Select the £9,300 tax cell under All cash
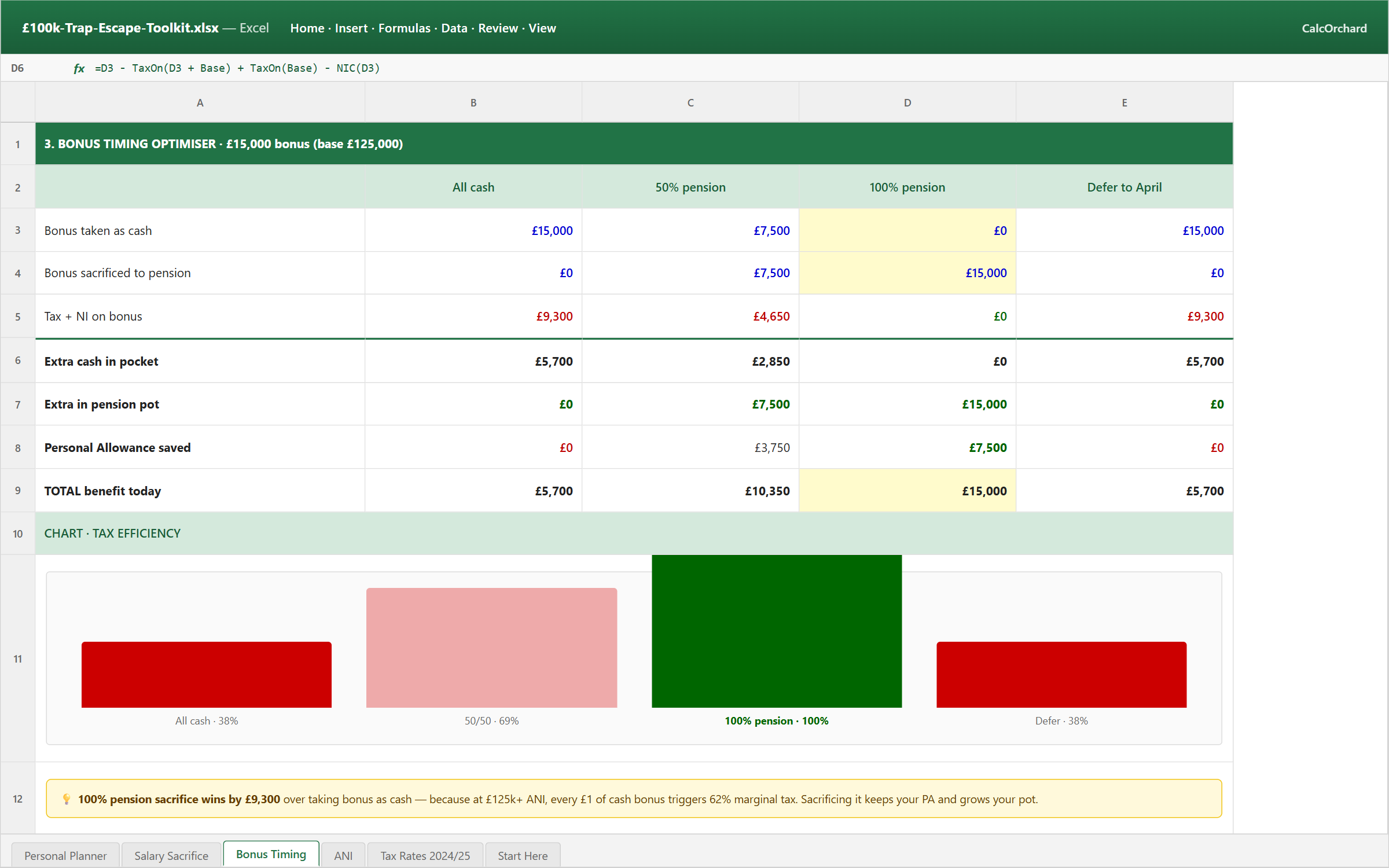 (473, 317)
